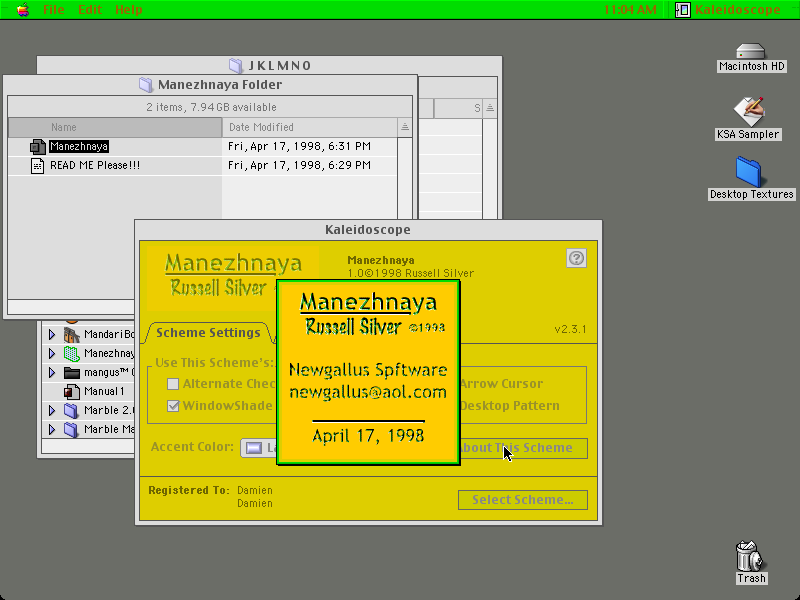Select the READ ME Please!!! document icon
800x600 pixels.
pyautogui.click(x=37, y=166)
